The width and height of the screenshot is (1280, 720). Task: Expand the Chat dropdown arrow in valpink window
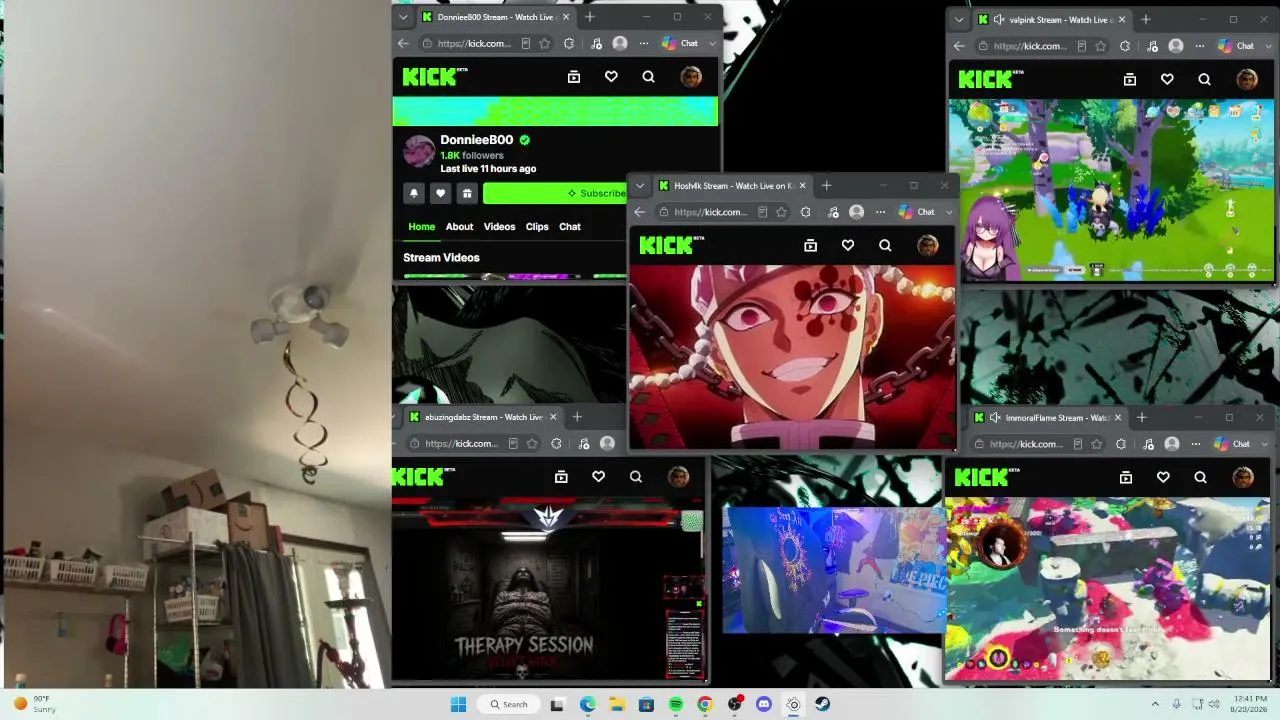pyautogui.click(x=1268, y=46)
